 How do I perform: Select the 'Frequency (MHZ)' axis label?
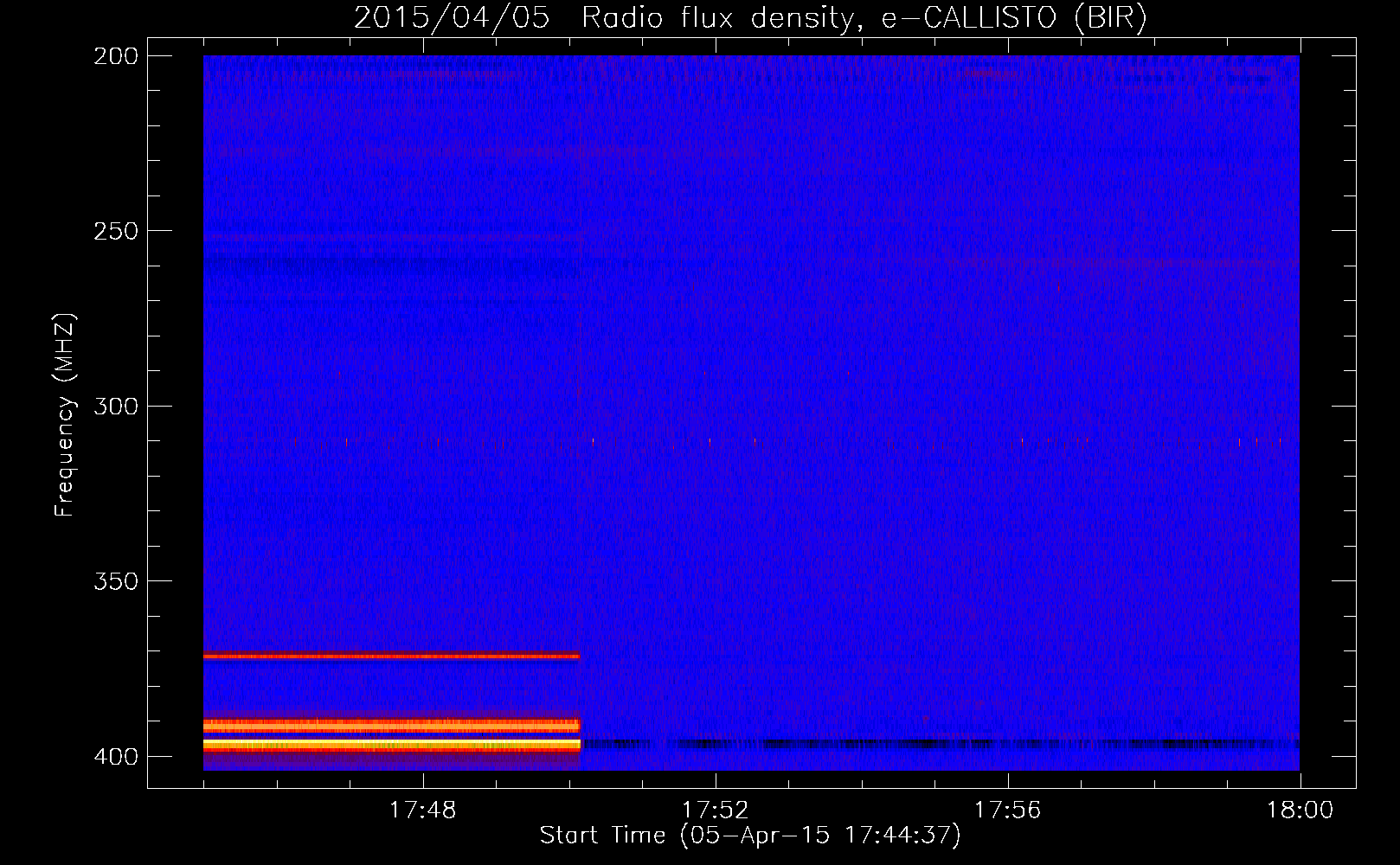click(x=65, y=415)
